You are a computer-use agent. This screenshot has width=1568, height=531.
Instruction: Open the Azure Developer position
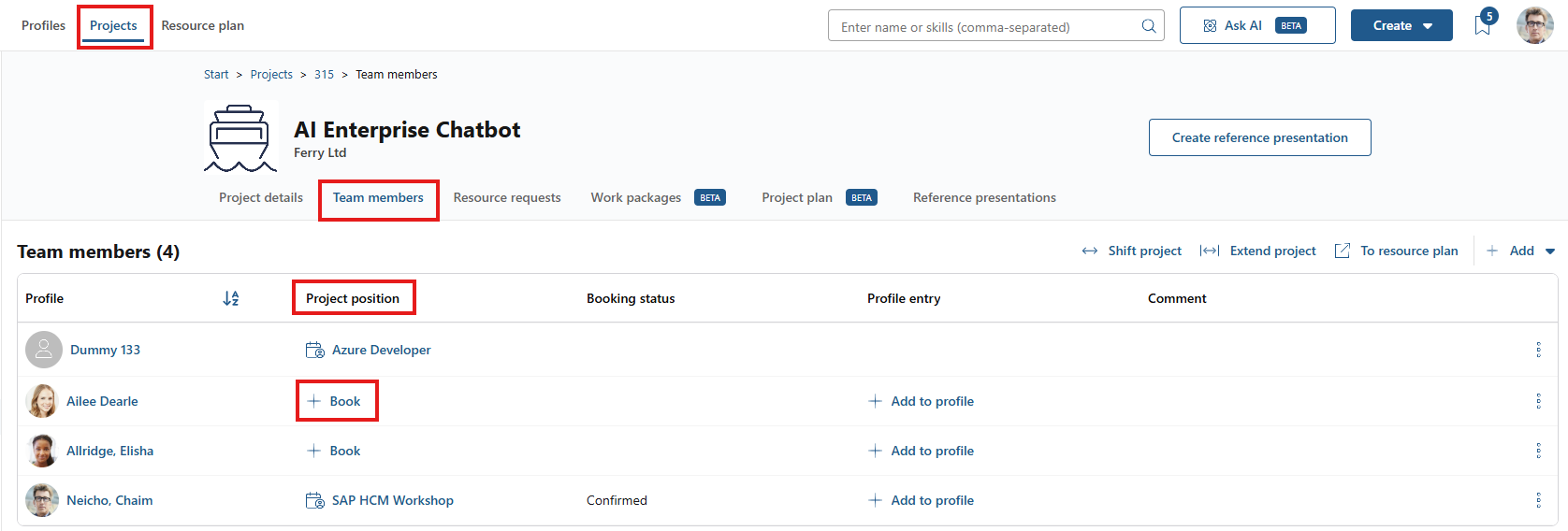(382, 350)
